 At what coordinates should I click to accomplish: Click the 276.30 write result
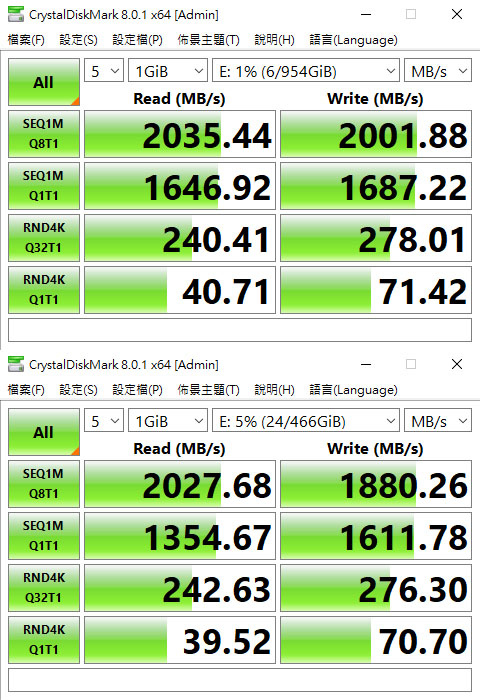[376, 588]
